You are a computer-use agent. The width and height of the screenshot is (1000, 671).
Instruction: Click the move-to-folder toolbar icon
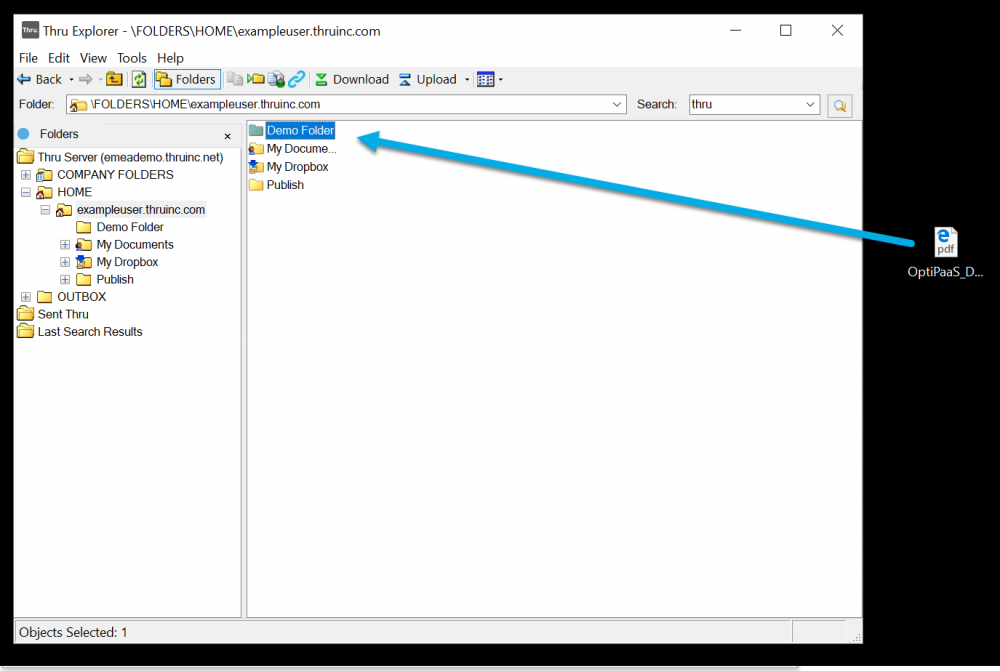point(256,80)
